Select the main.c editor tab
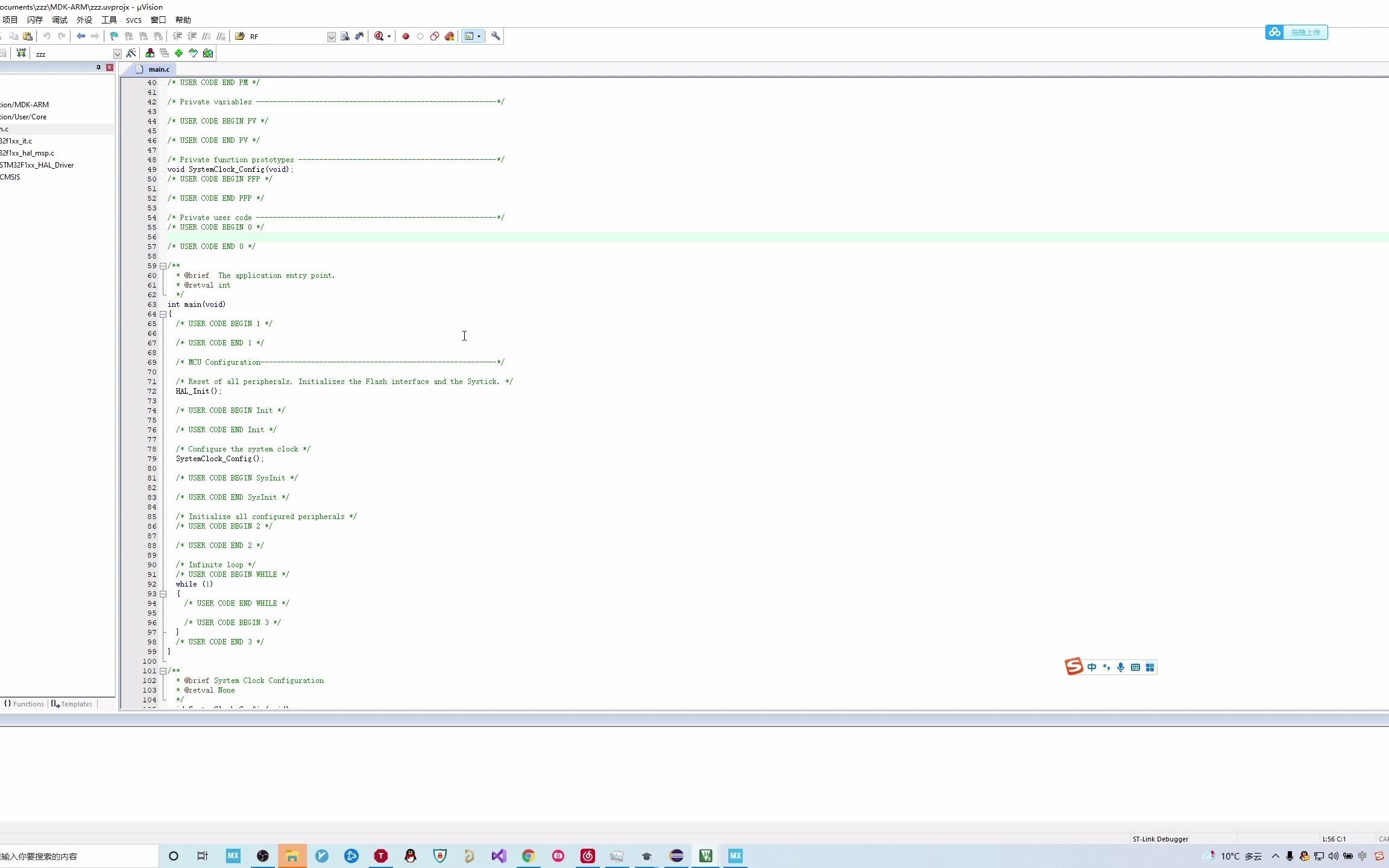 (159, 69)
